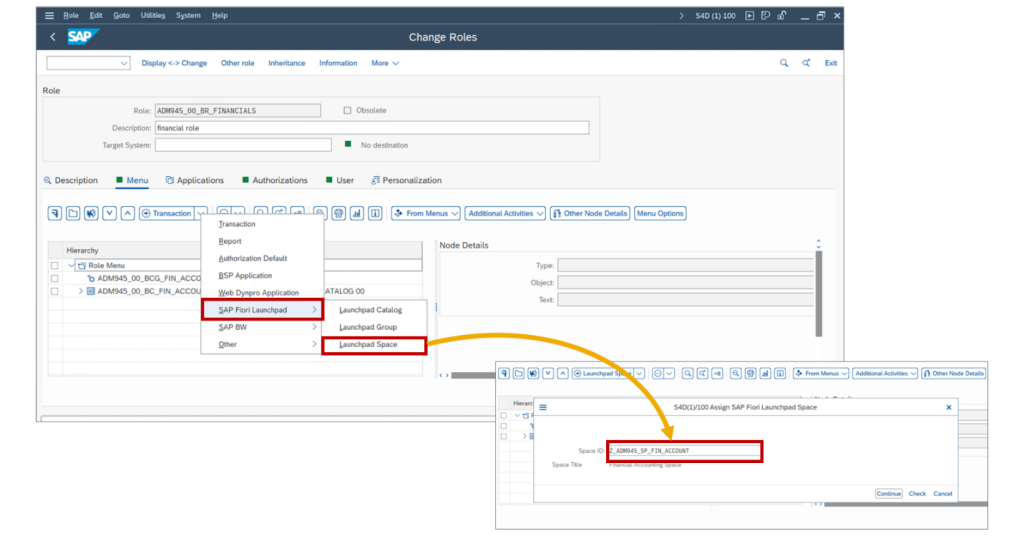Image resolution: width=1024 pixels, height=536 pixels.
Task: Collapse the Role Menu tree node
Action: tap(71, 266)
